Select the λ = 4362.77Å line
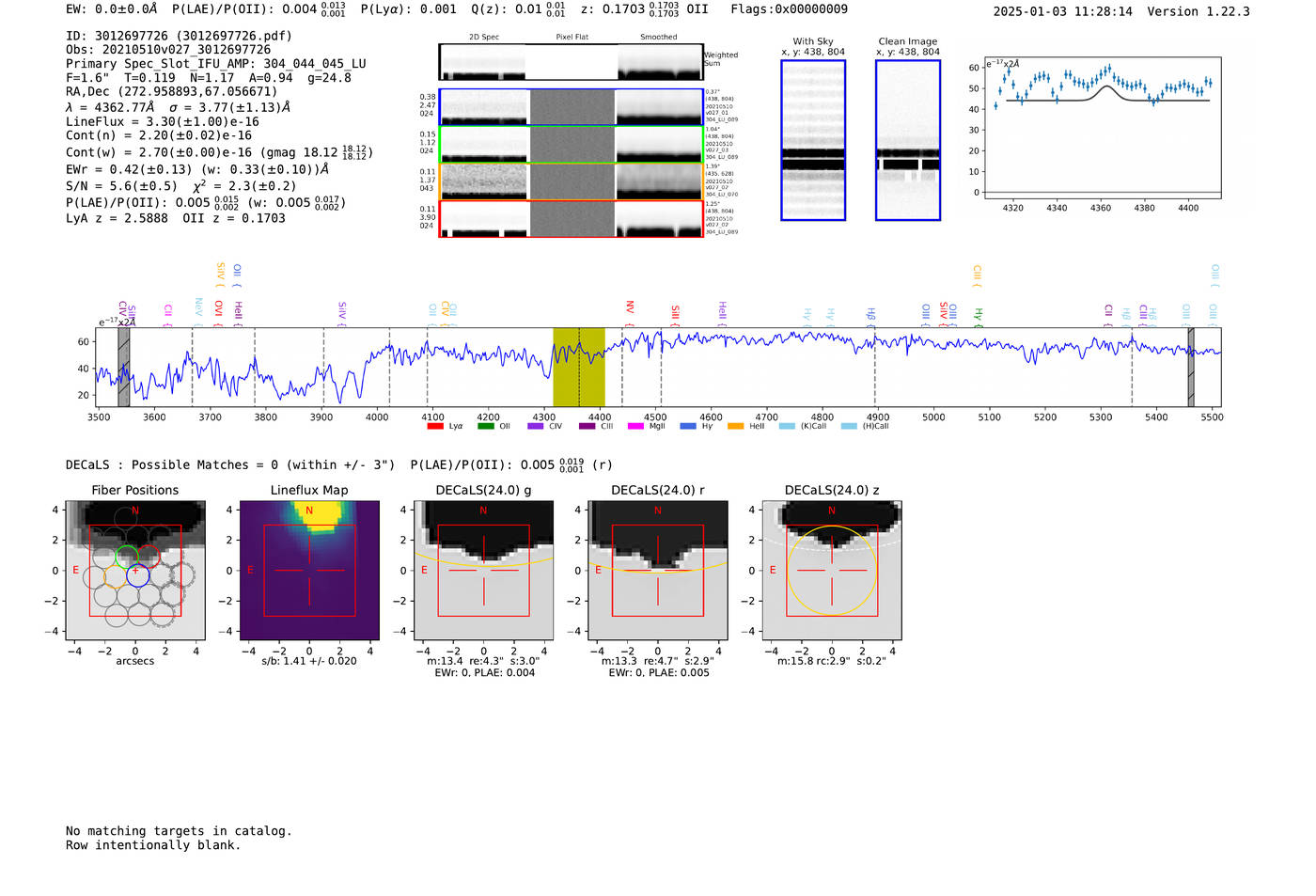 [x=179, y=107]
